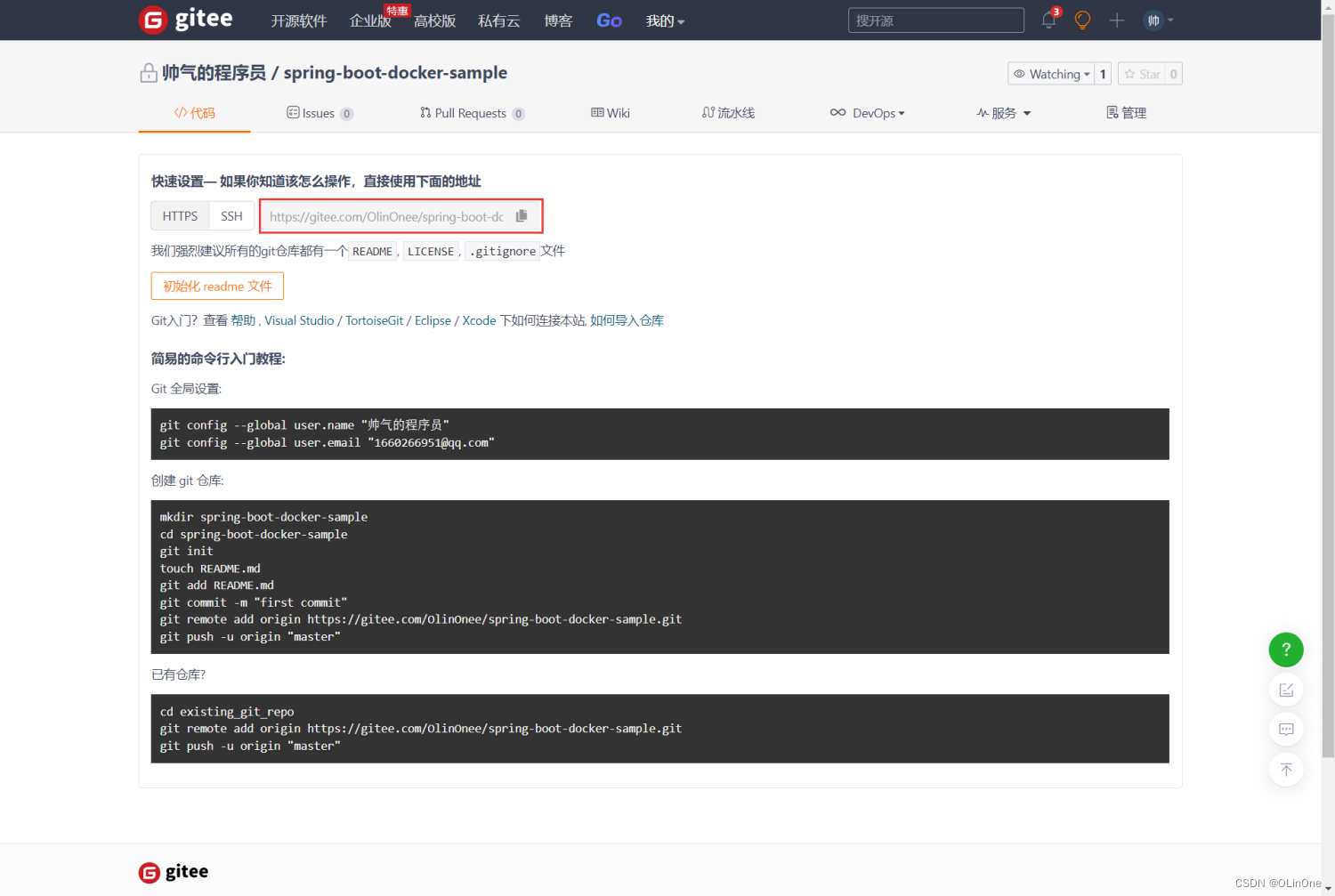The width and height of the screenshot is (1335, 896).
Task: Expand the 我的 dropdown menu
Action: (665, 20)
